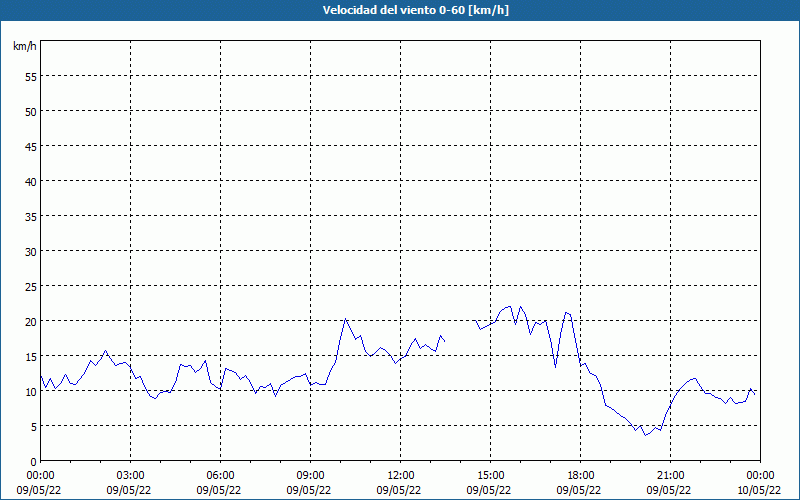
Task: Click the 03:00 time axis label
Action: coord(131,476)
